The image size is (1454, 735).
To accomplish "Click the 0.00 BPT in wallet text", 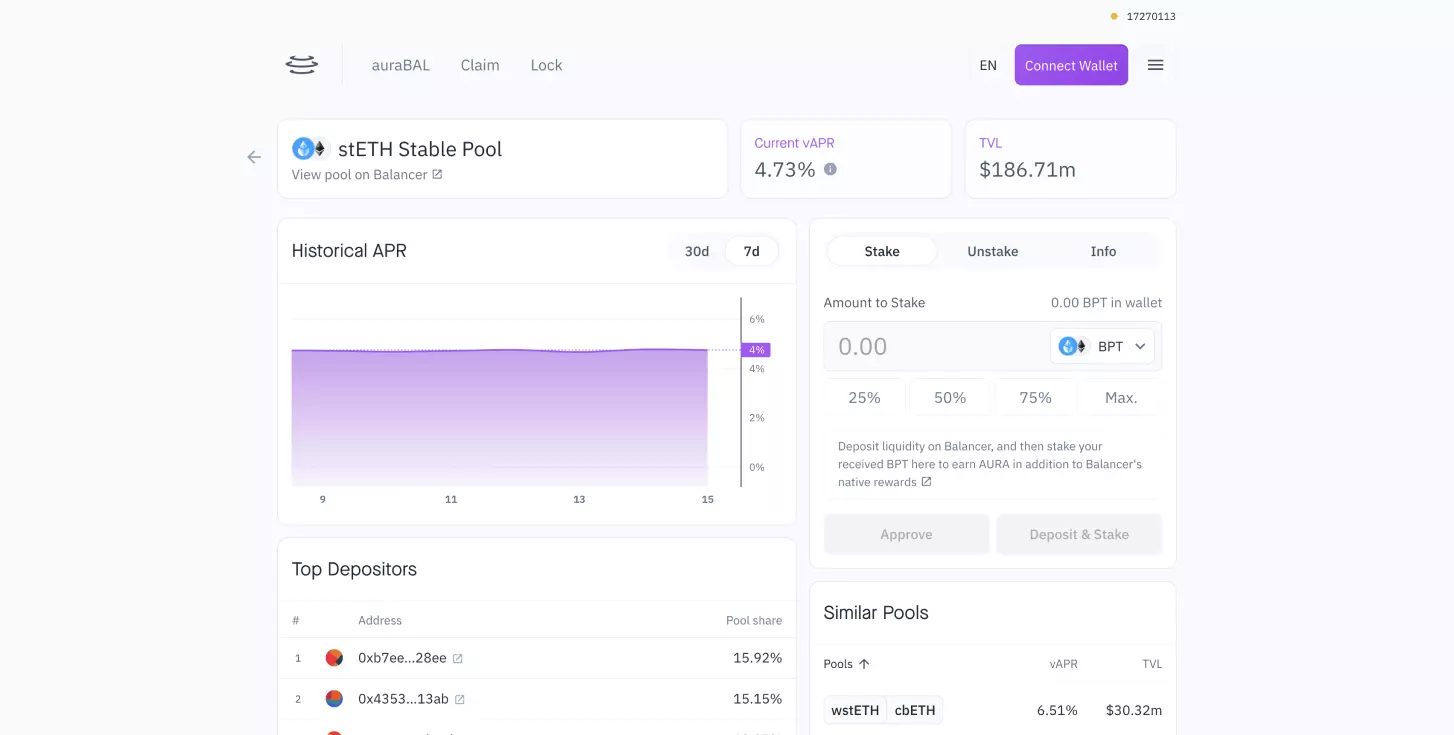I will tap(1106, 302).
